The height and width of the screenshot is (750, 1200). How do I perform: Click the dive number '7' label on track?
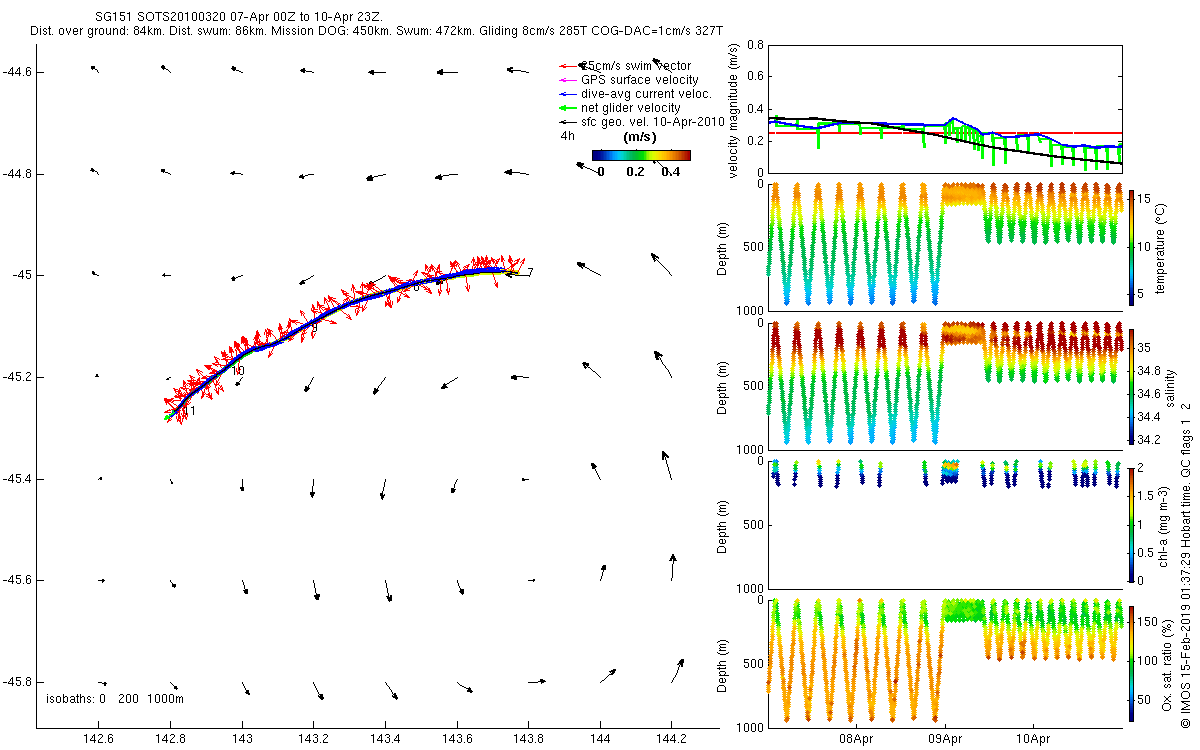(x=530, y=272)
